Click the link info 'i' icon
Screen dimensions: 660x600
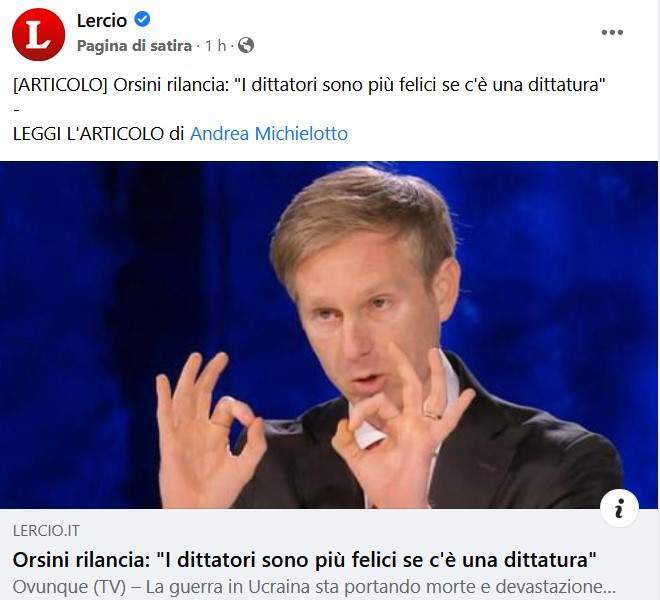[x=619, y=508]
